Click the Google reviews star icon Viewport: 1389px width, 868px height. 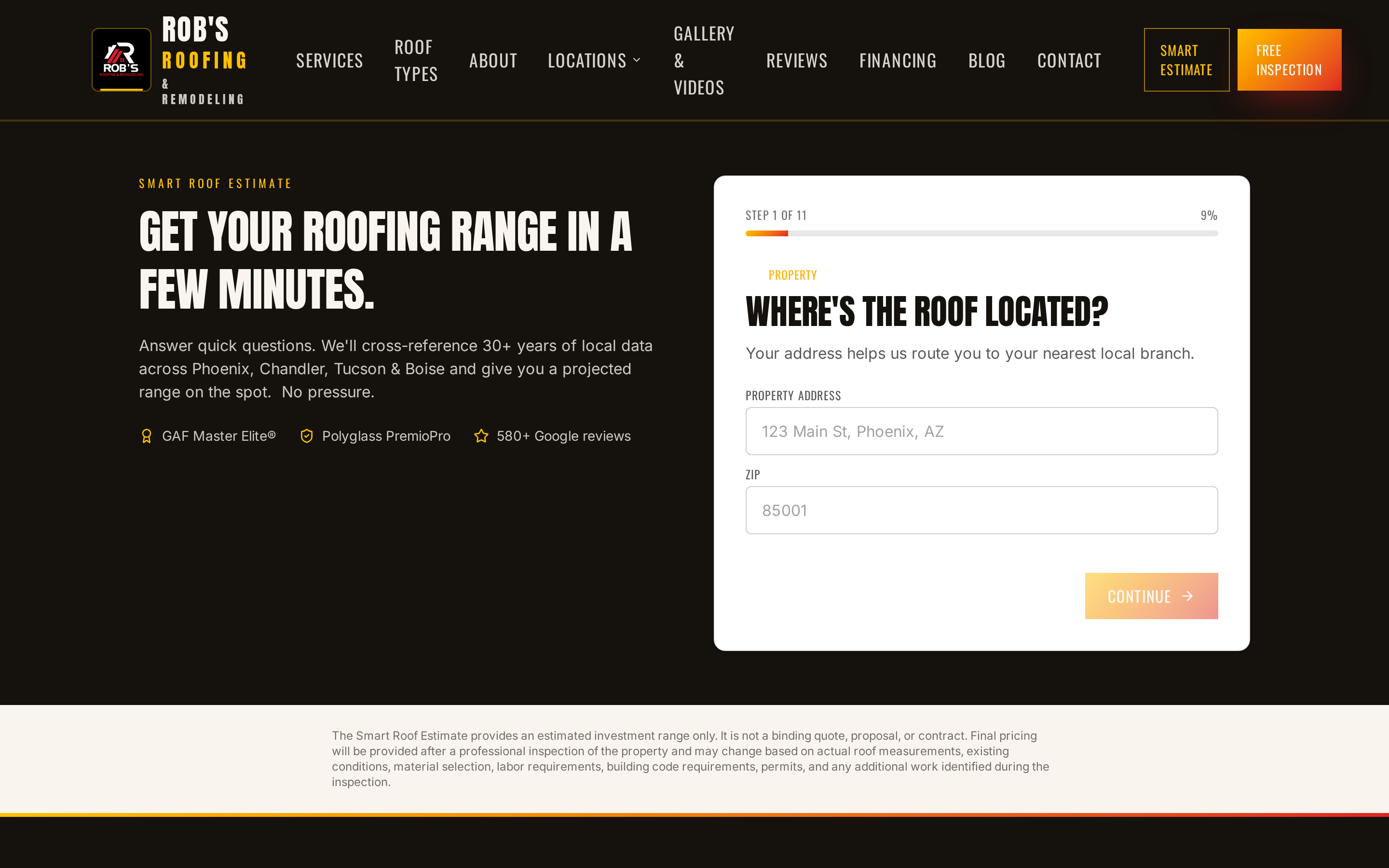point(481,436)
